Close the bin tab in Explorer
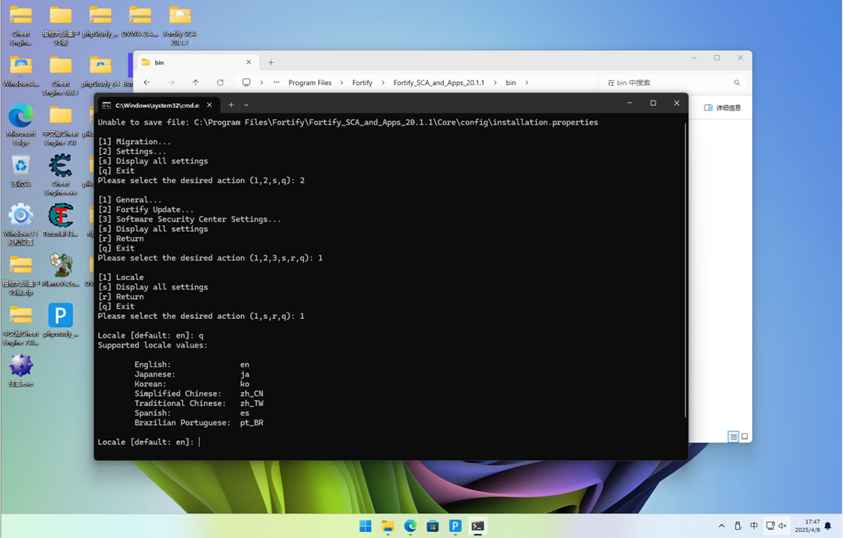The height and width of the screenshot is (538, 843). point(248,62)
